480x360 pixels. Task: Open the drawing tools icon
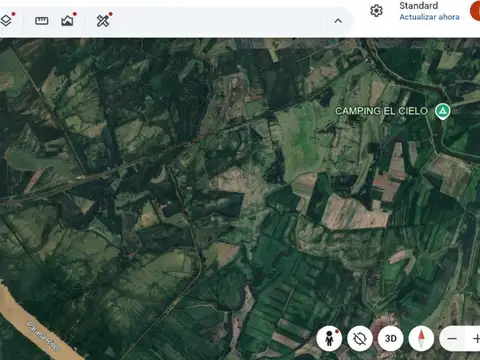(103, 21)
